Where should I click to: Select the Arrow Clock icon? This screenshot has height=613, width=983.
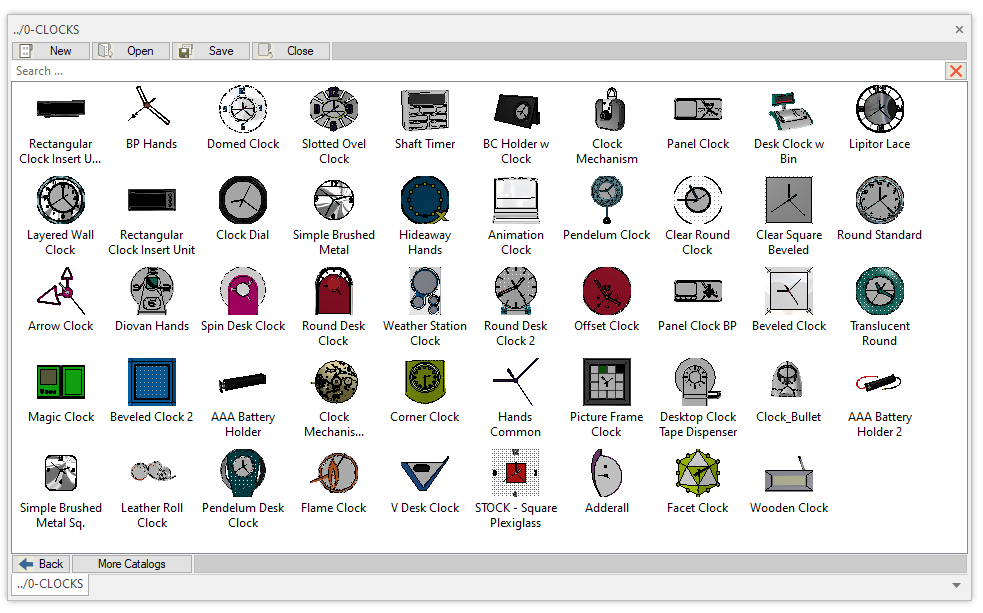pyautogui.click(x=61, y=290)
